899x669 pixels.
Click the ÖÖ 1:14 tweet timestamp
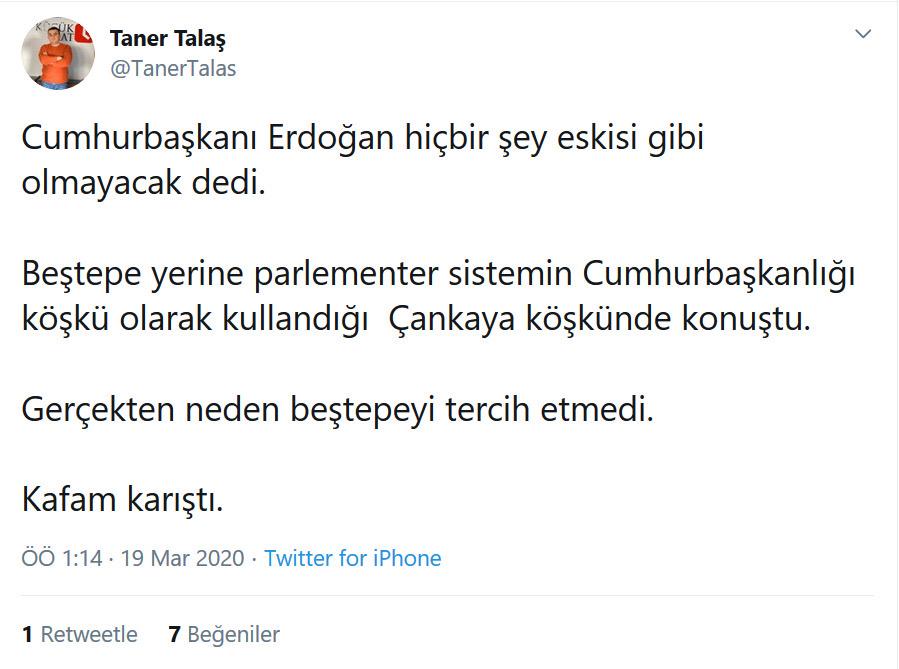click(x=62, y=558)
